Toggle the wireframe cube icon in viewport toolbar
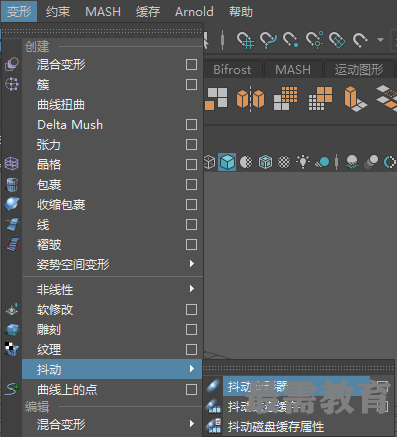Viewport: 397px width, 437px height. pyautogui.click(x=209, y=162)
